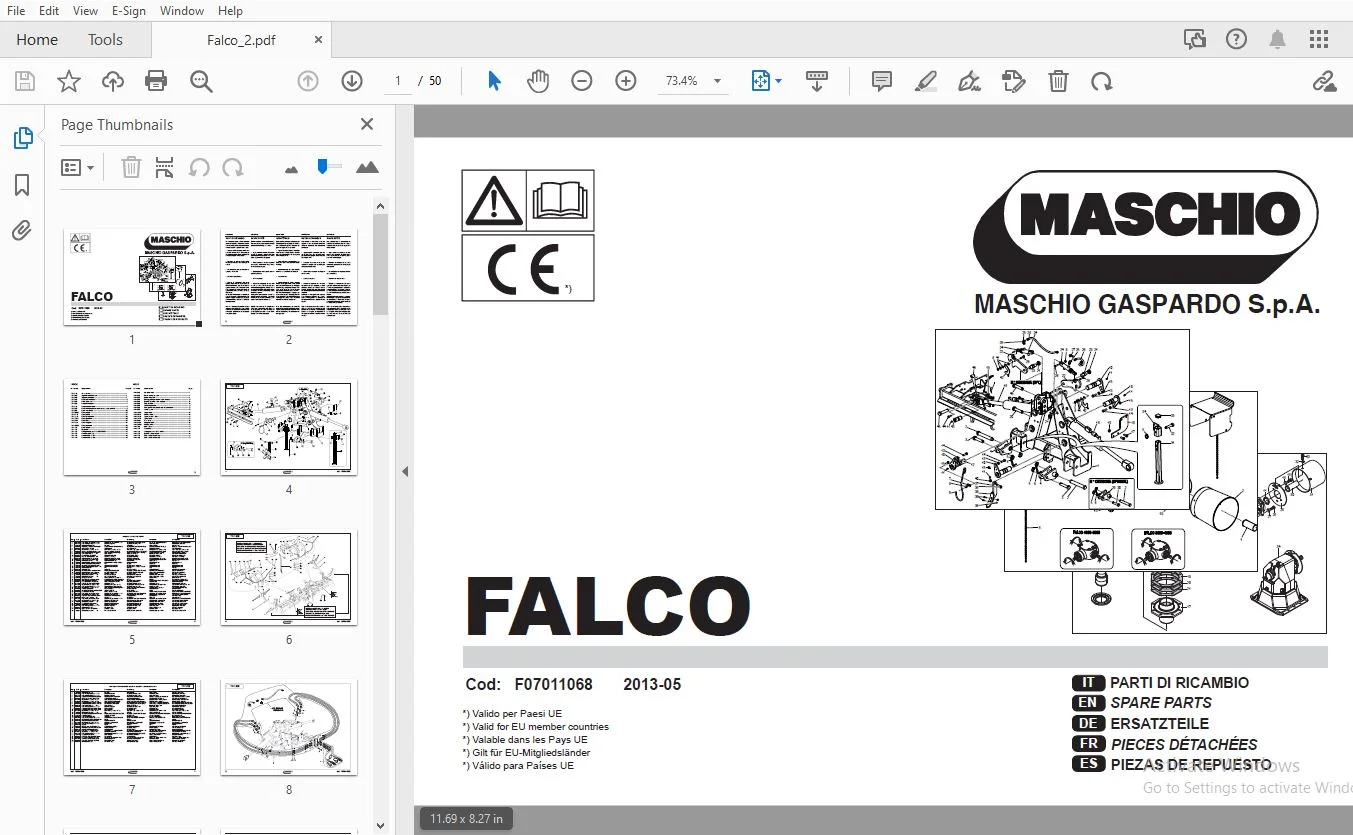This screenshot has height=835, width=1353.
Task: Select page 7 thumbnail
Action: 132,727
